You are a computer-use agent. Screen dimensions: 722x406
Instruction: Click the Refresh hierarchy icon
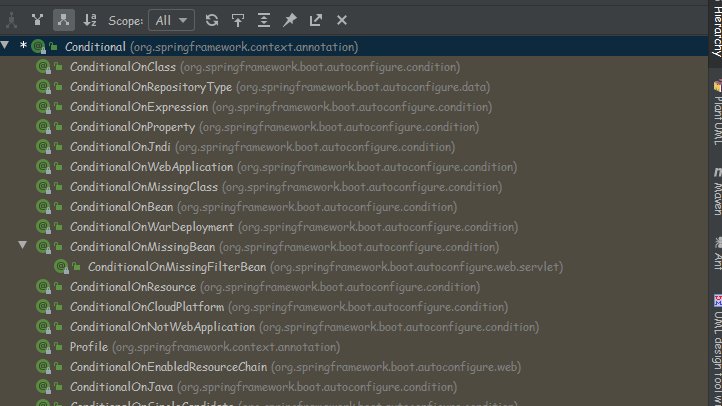point(212,20)
